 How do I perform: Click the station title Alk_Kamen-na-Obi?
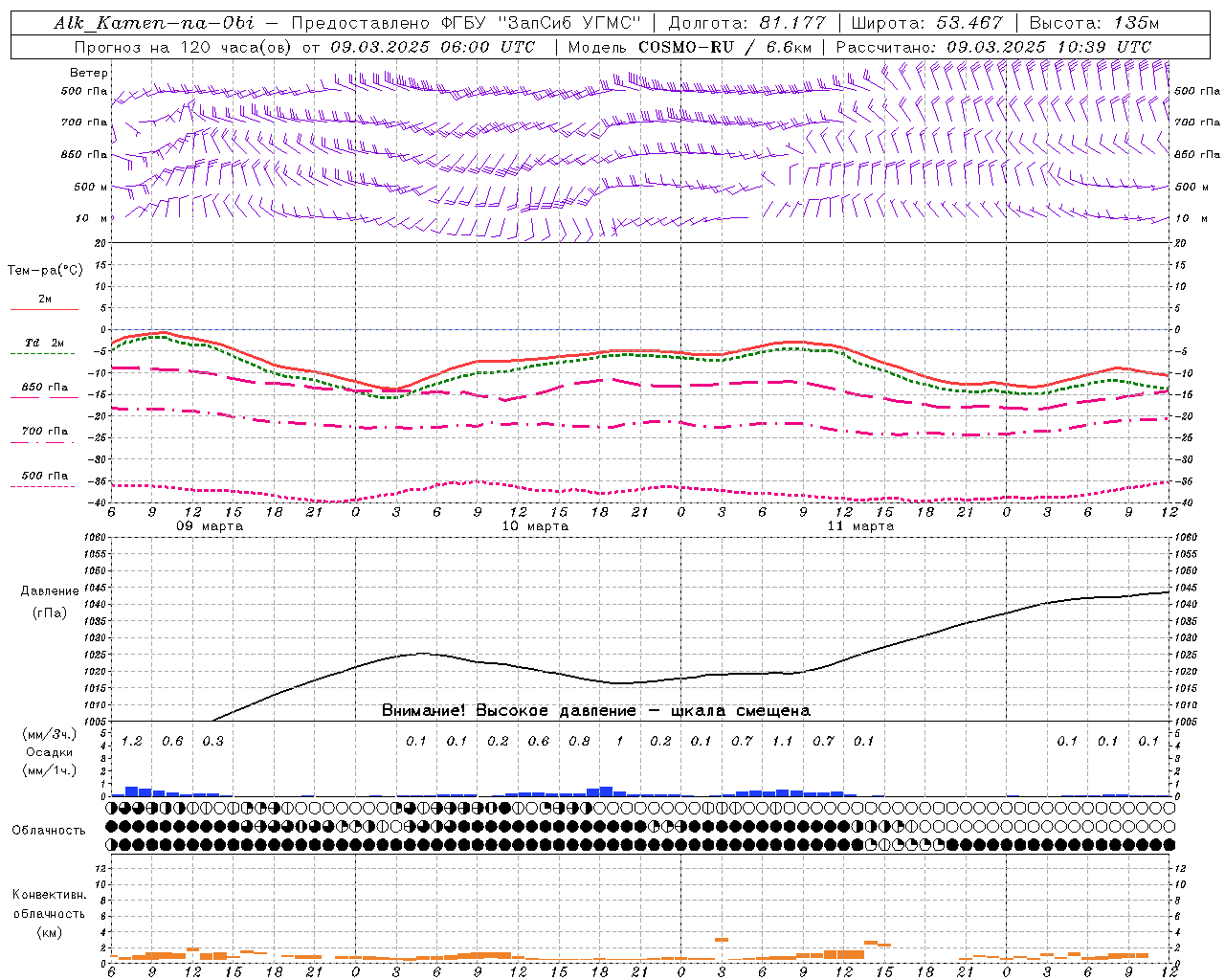click(x=153, y=23)
